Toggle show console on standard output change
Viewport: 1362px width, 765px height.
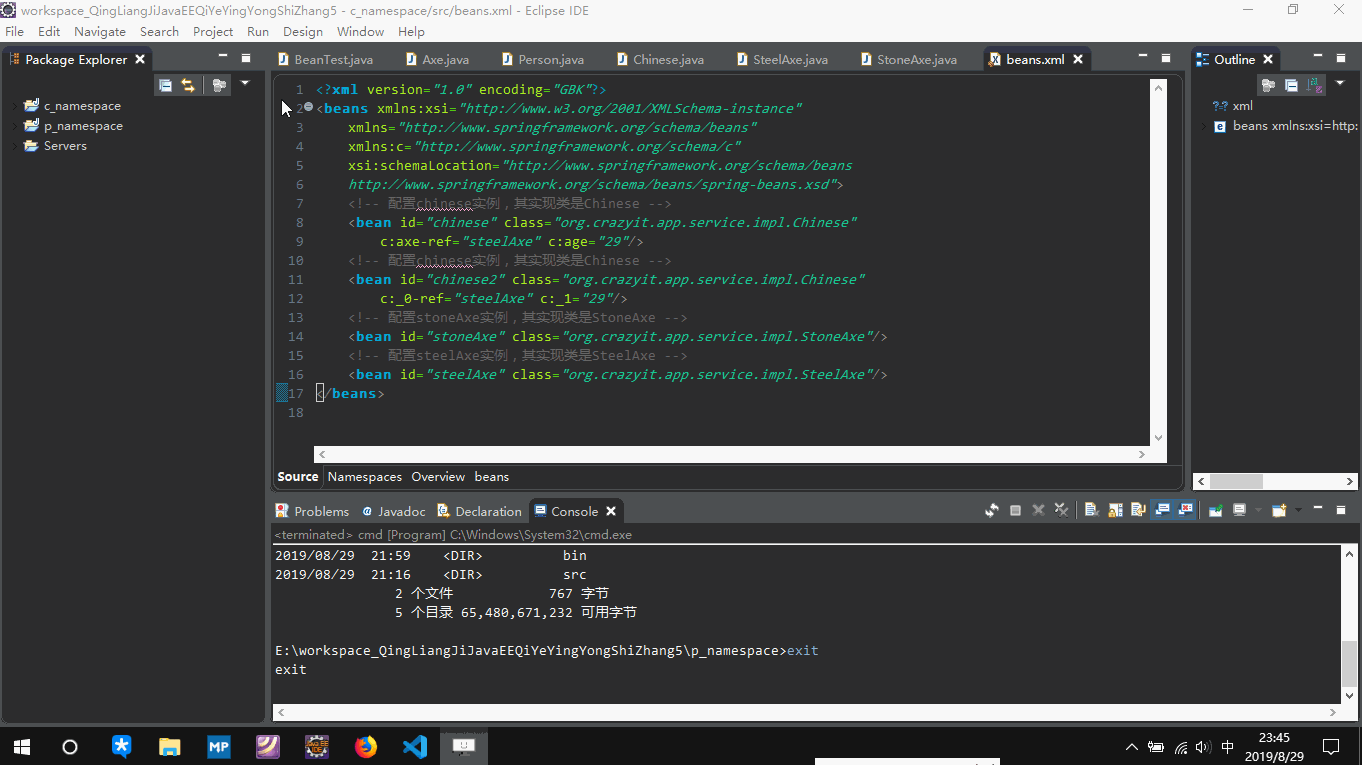point(1162,510)
